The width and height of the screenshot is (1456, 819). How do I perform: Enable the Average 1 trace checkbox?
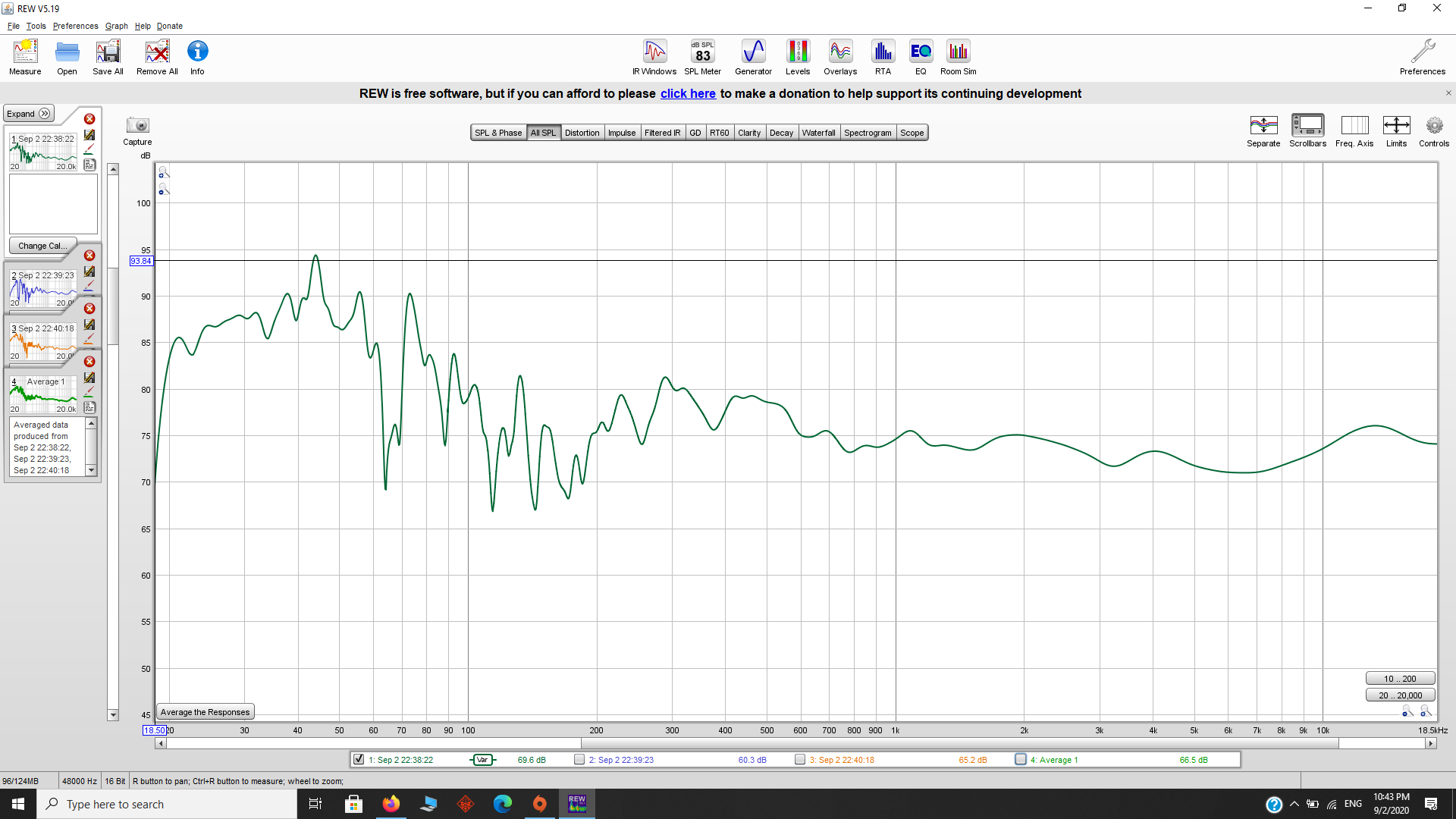coord(1021,759)
